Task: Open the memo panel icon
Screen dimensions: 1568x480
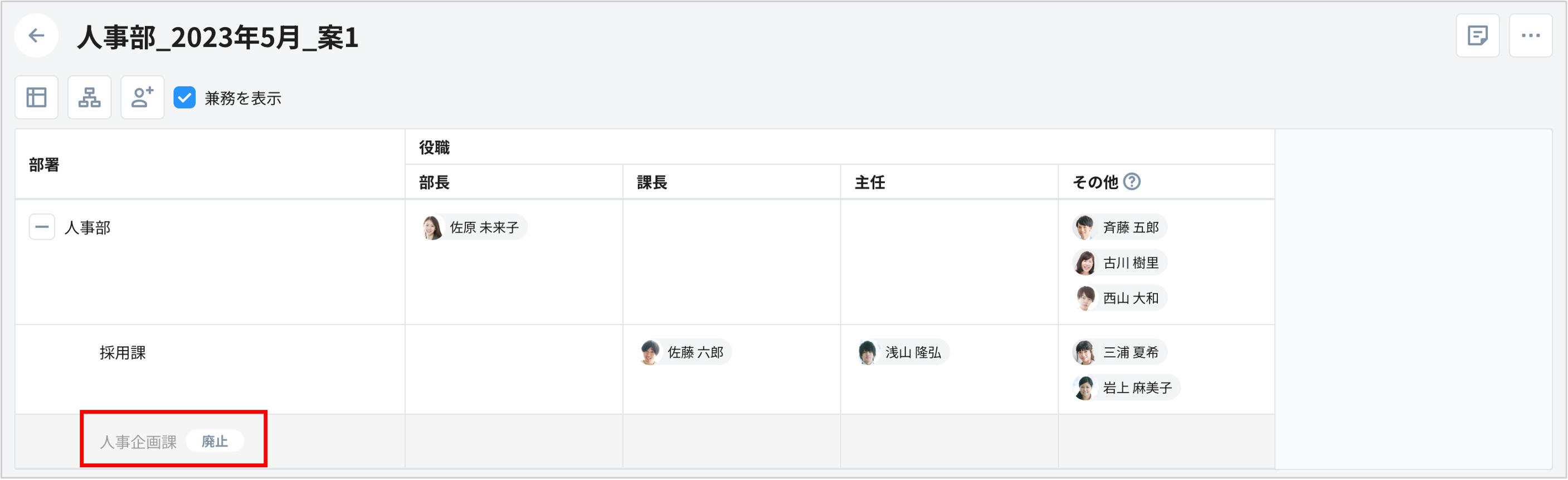Action: point(1478,35)
